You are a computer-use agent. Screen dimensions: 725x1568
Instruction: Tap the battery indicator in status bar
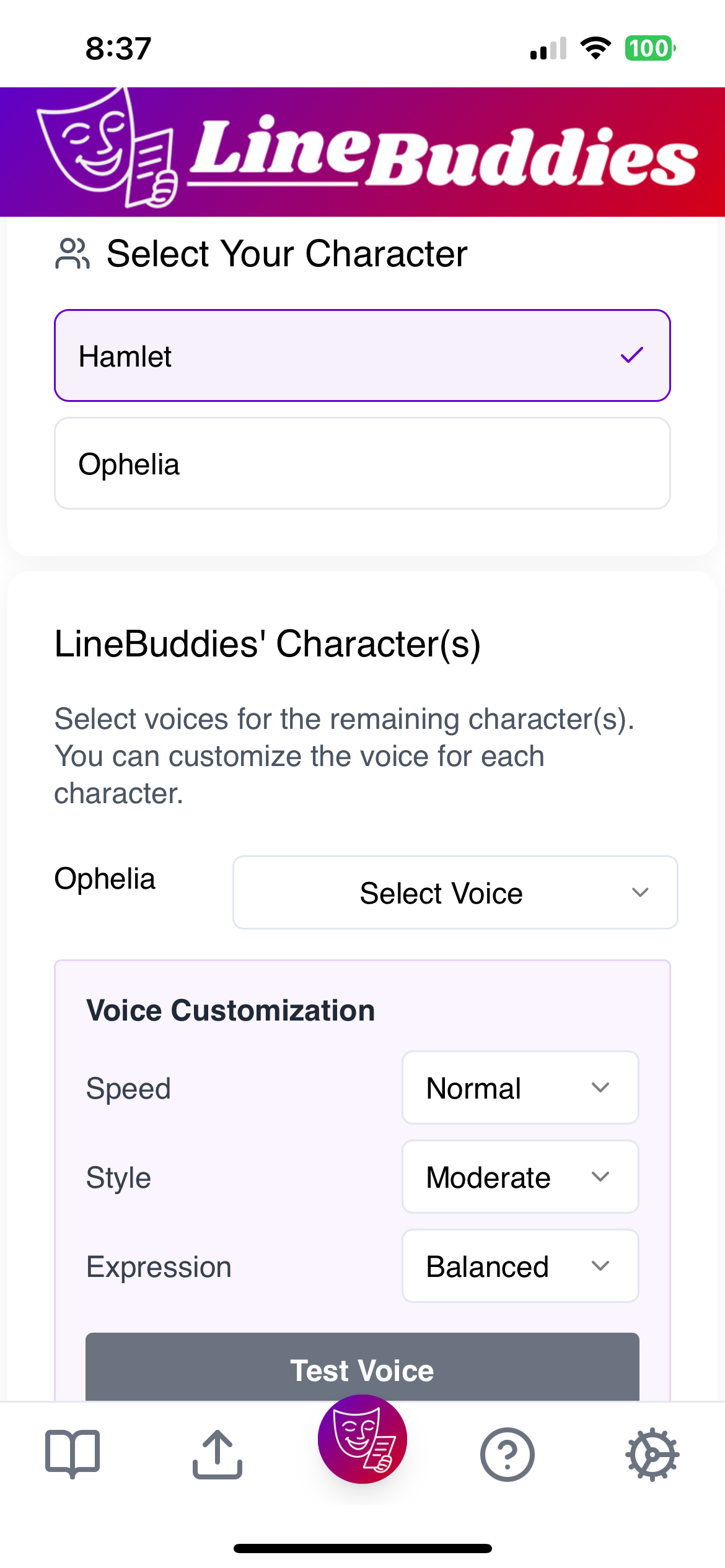point(649,48)
